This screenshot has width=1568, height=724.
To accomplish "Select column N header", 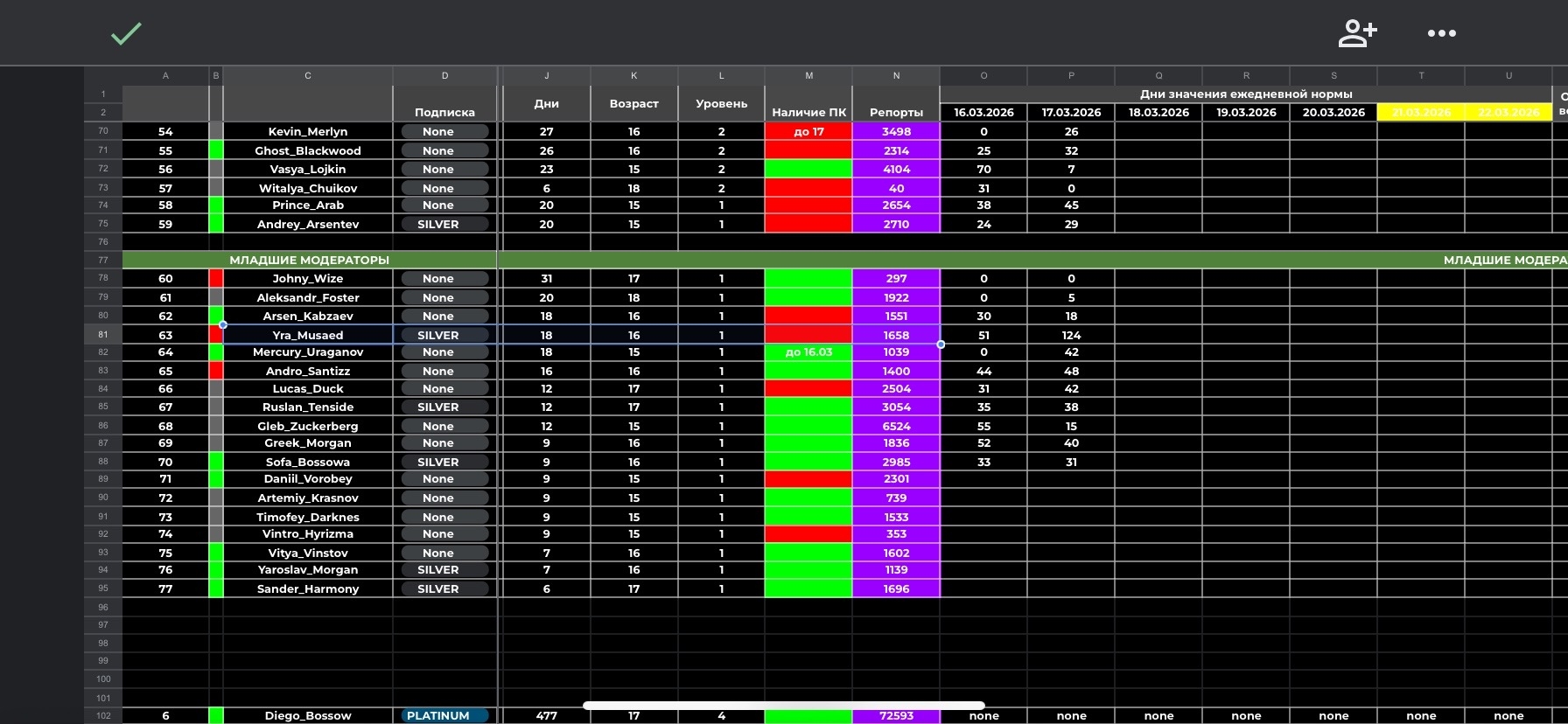I will [x=896, y=75].
